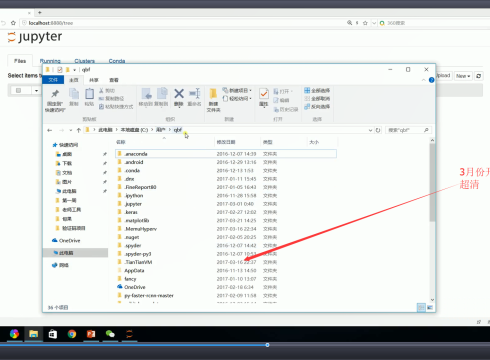The image size is (490, 360).
Task: Open the Jupyter selection dropdown arrow
Action: click(x=36, y=90)
